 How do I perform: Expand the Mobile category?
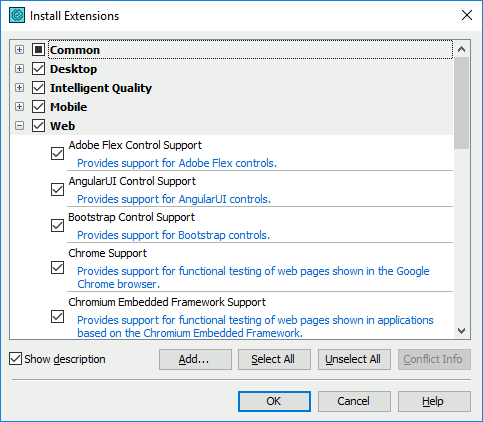pos(20,107)
